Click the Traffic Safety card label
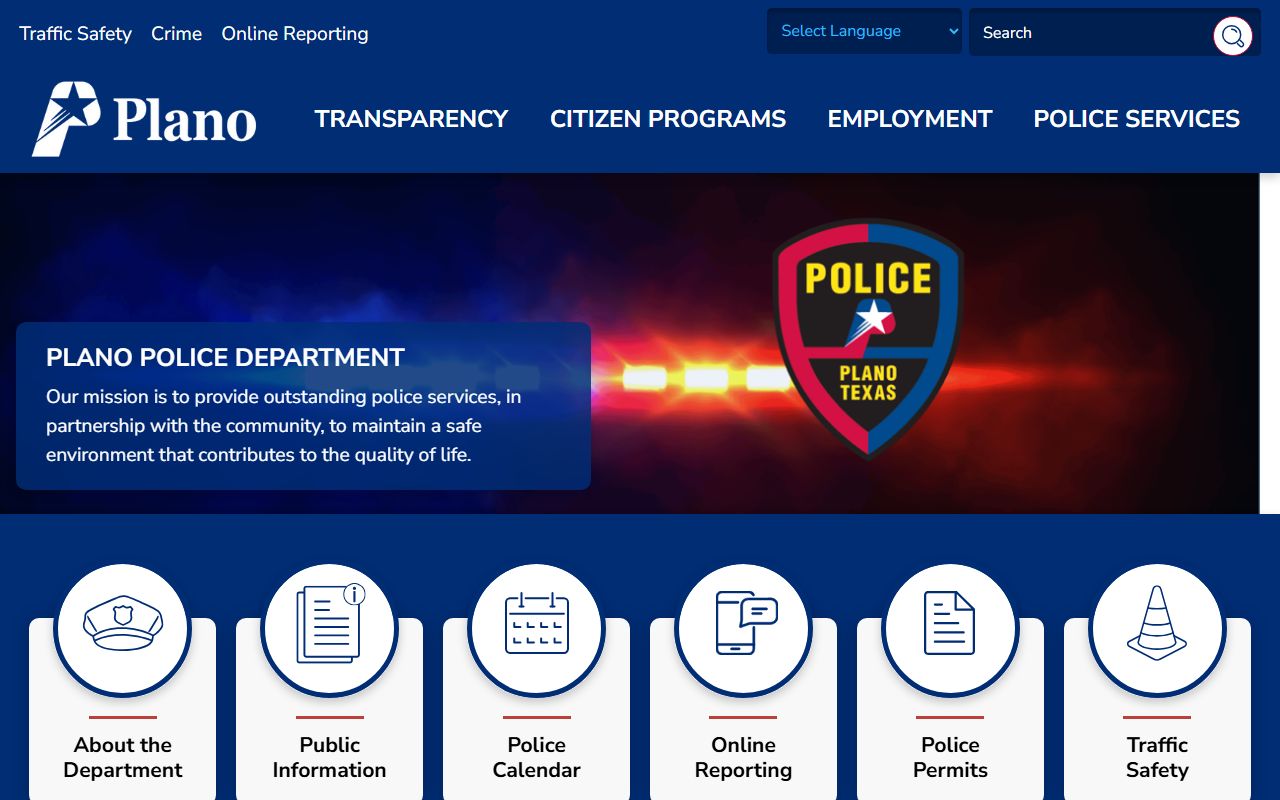1280x800 pixels. (1157, 757)
